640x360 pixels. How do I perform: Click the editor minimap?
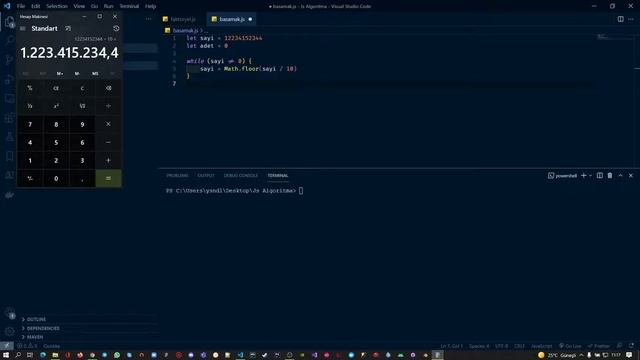pos(602,37)
